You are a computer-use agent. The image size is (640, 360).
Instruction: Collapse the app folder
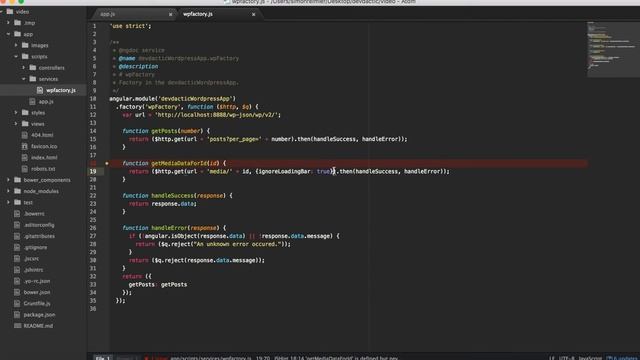[x=9, y=34]
